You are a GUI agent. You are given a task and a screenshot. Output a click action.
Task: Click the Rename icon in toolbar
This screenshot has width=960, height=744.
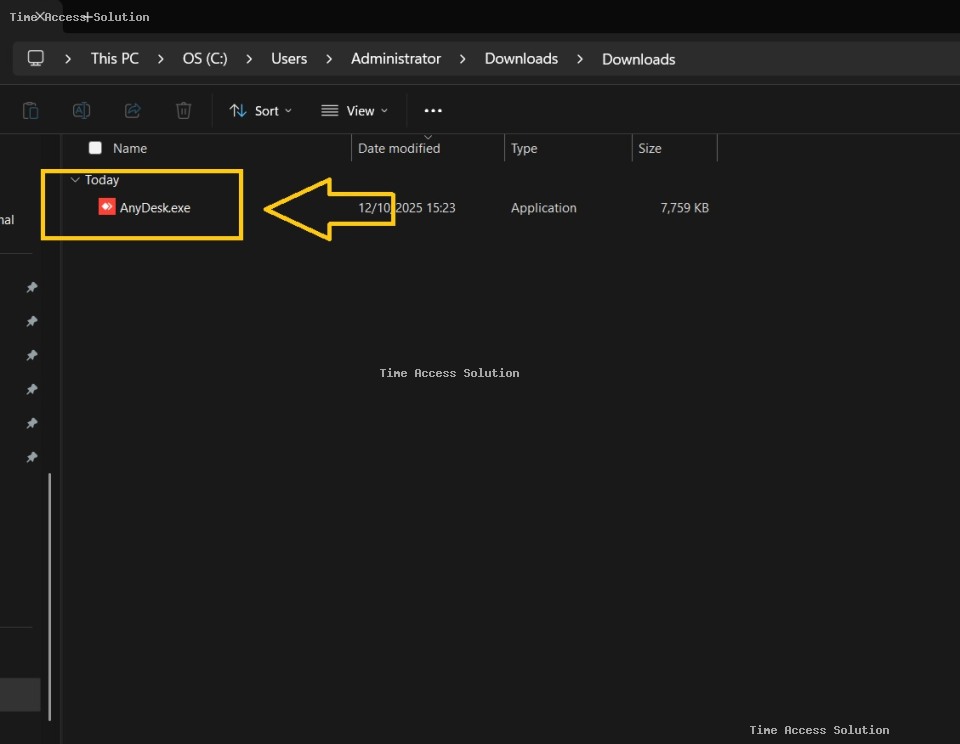click(82, 111)
